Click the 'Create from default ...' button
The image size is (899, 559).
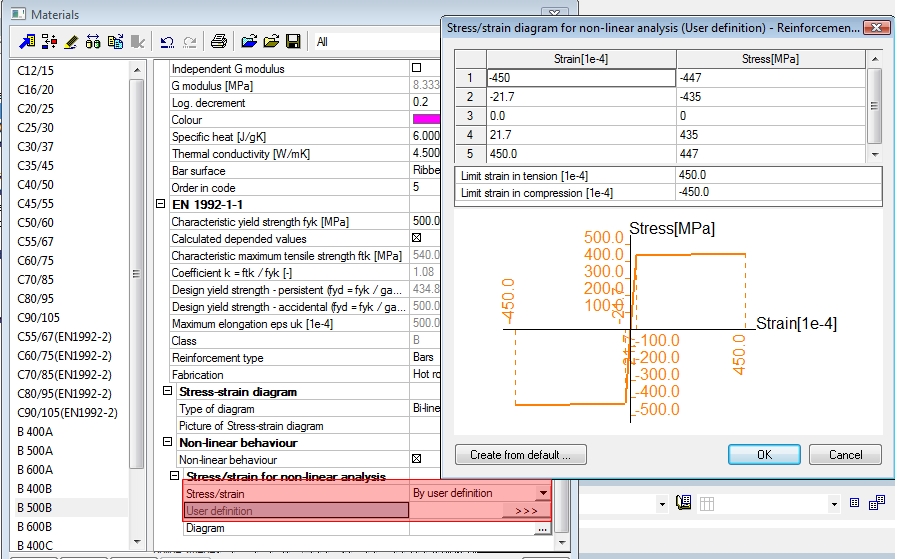tap(520, 455)
